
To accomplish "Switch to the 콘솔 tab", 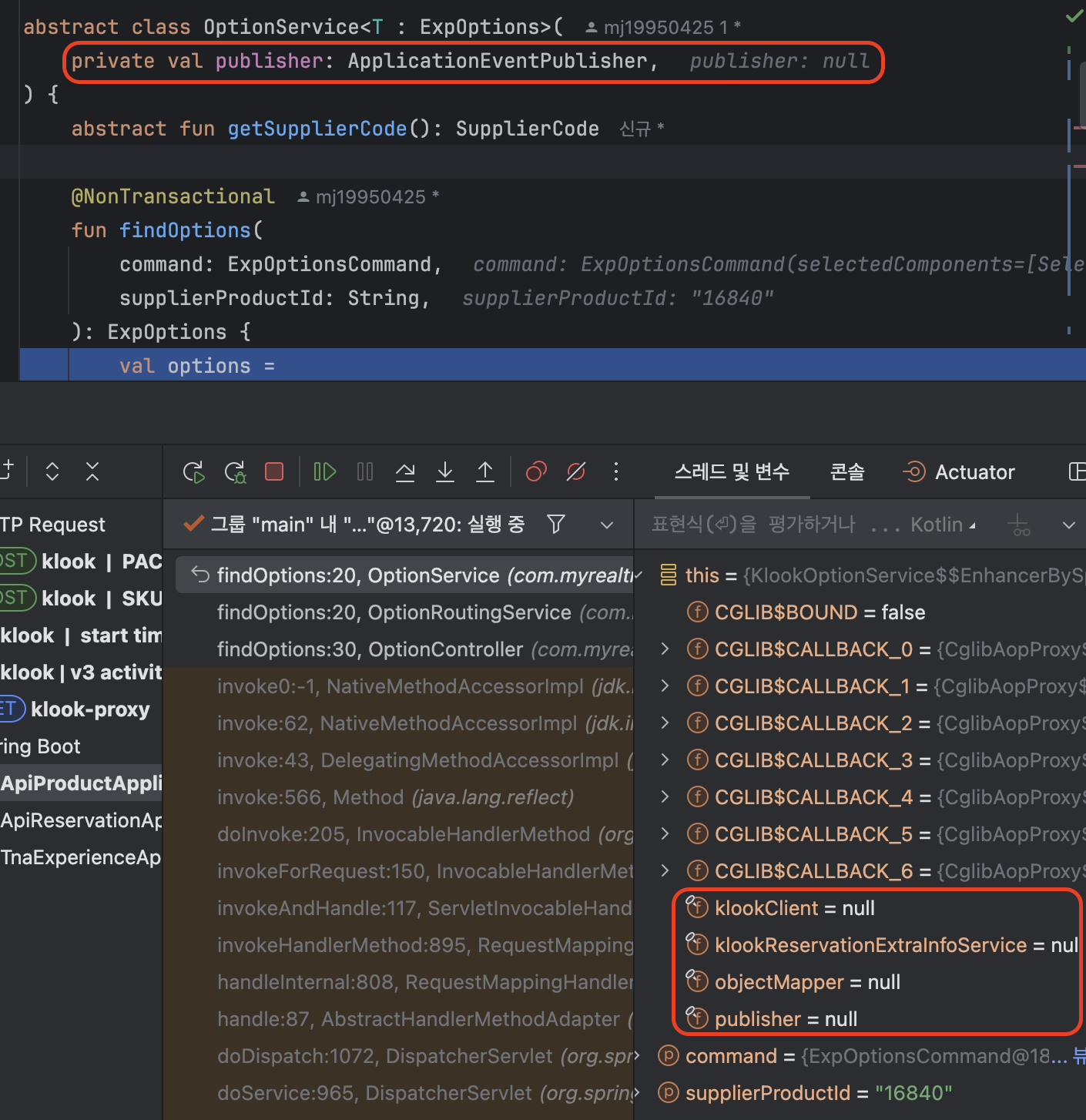I will 847,471.
